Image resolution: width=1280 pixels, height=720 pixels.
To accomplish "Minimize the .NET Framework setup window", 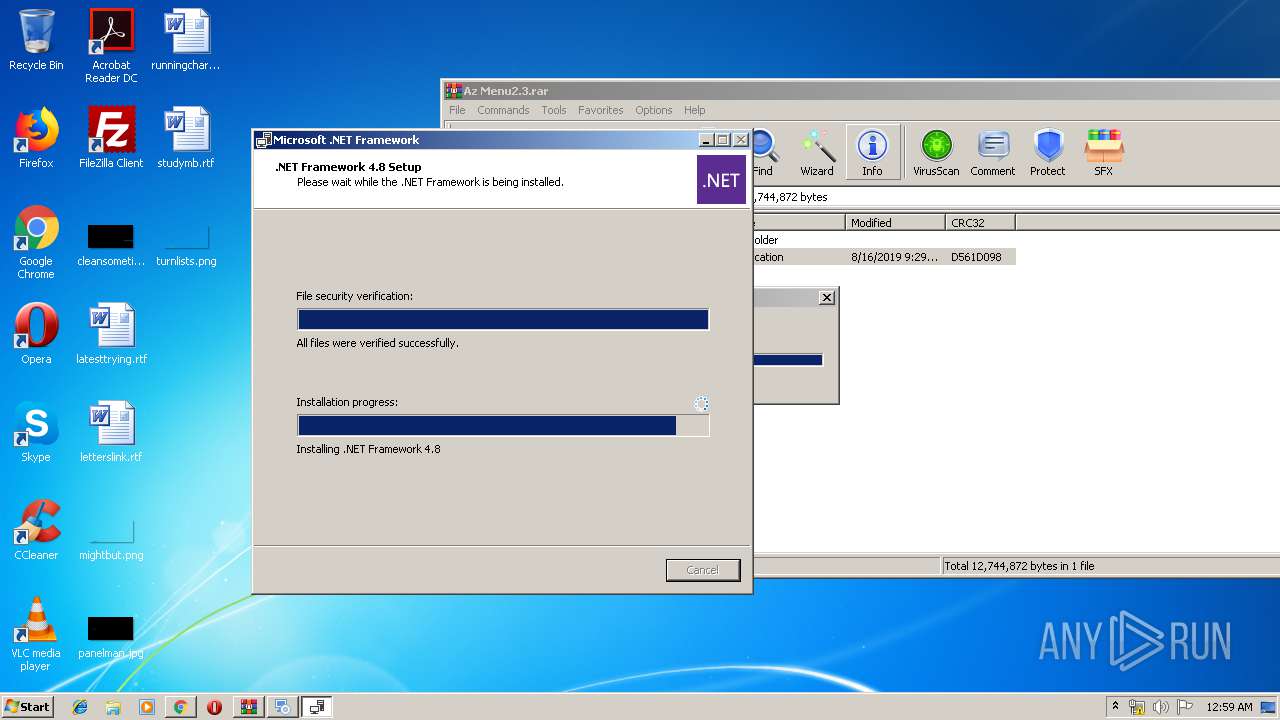I will pos(706,140).
